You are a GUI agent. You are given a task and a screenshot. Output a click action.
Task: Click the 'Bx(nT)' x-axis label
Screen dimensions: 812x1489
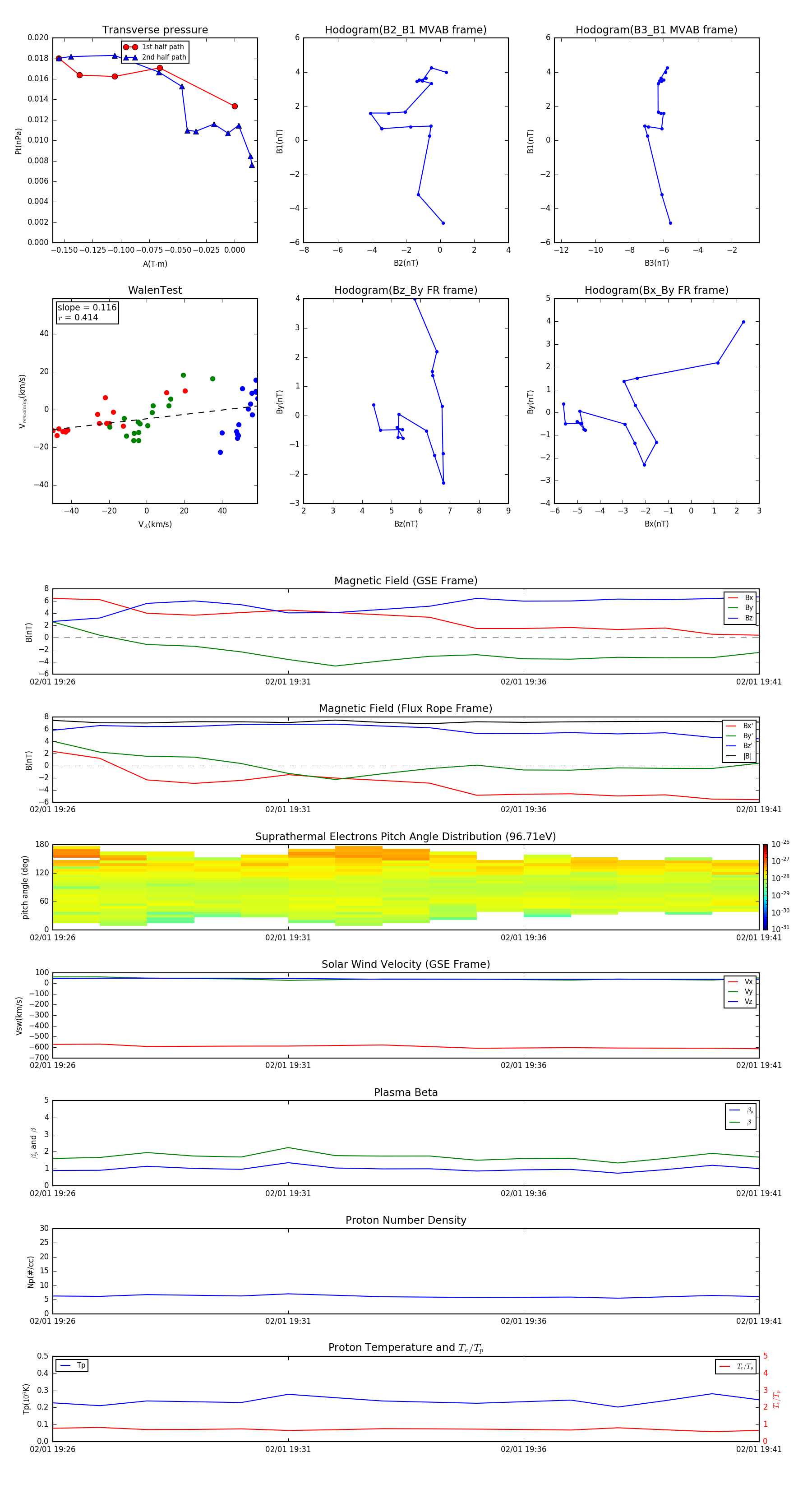(x=656, y=524)
